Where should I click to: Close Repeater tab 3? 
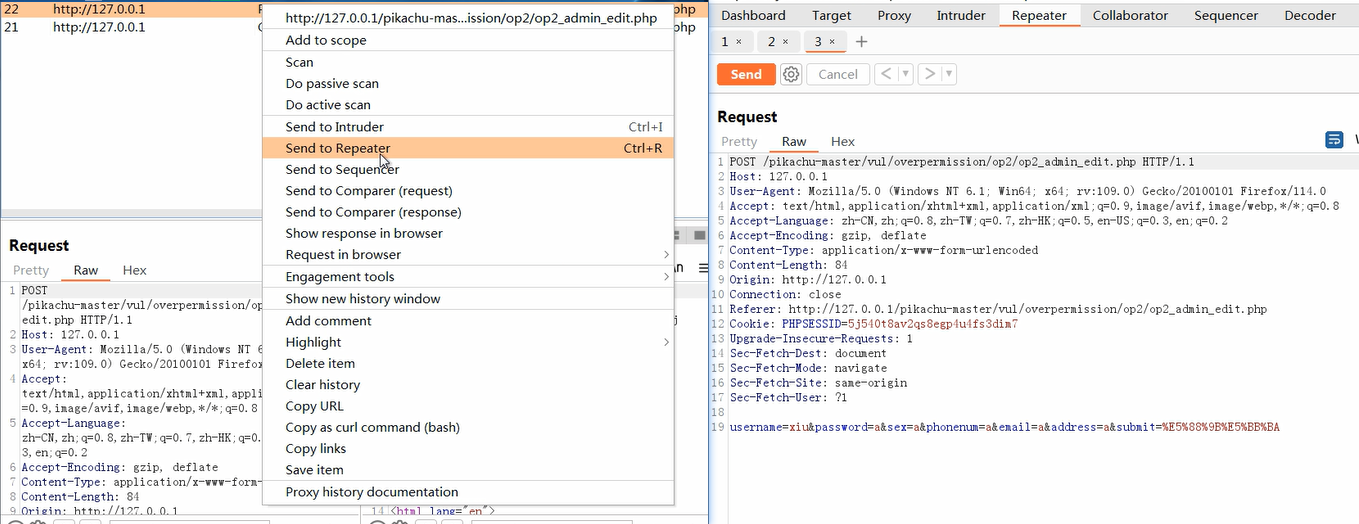pos(831,41)
